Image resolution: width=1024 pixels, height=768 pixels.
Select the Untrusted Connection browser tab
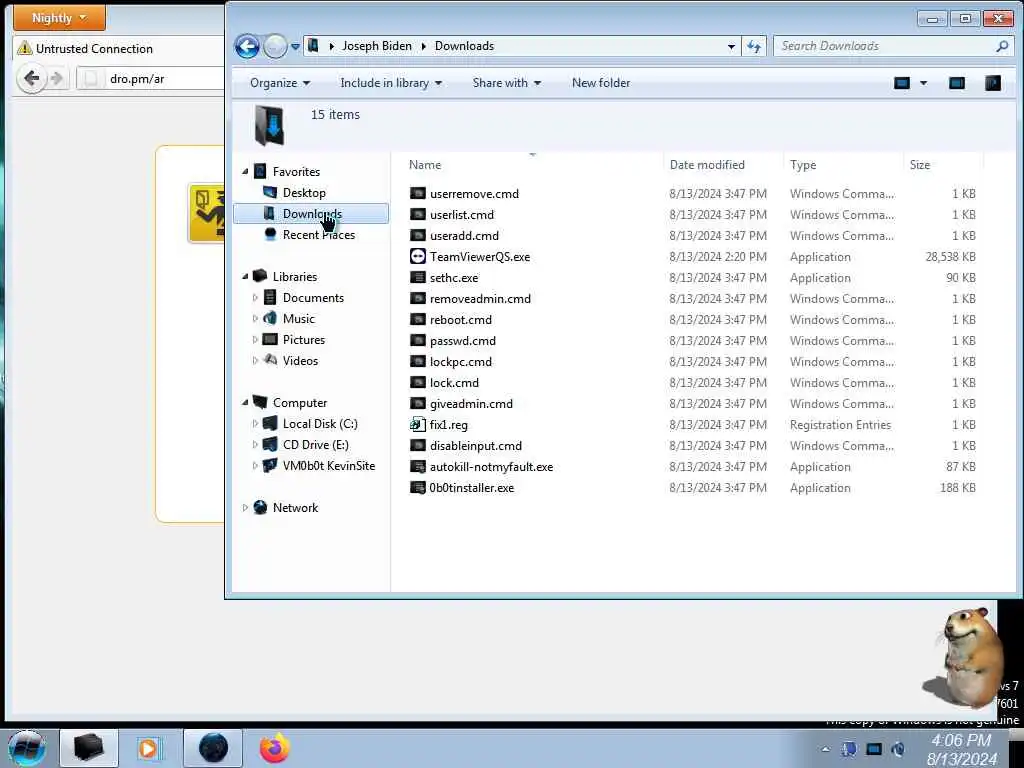click(x=118, y=48)
